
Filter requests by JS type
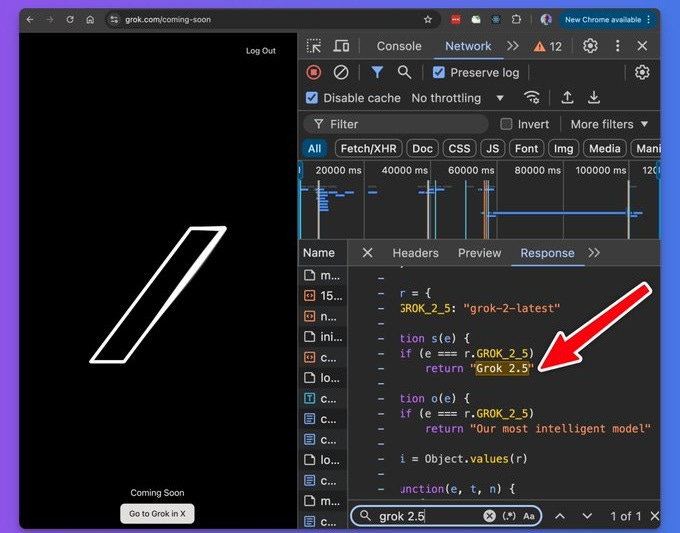492,149
